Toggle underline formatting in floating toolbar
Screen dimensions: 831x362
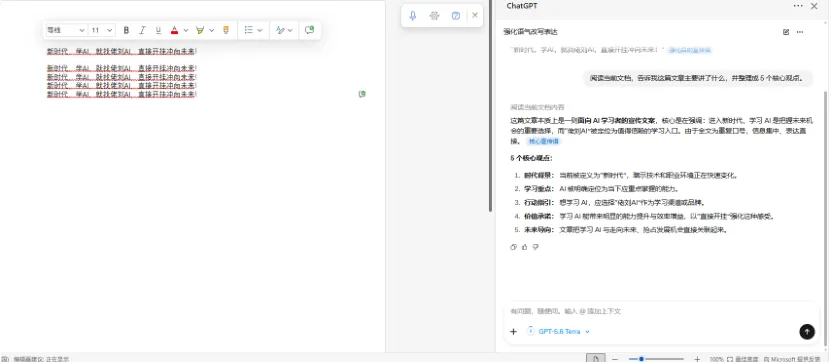click(x=158, y=30)
